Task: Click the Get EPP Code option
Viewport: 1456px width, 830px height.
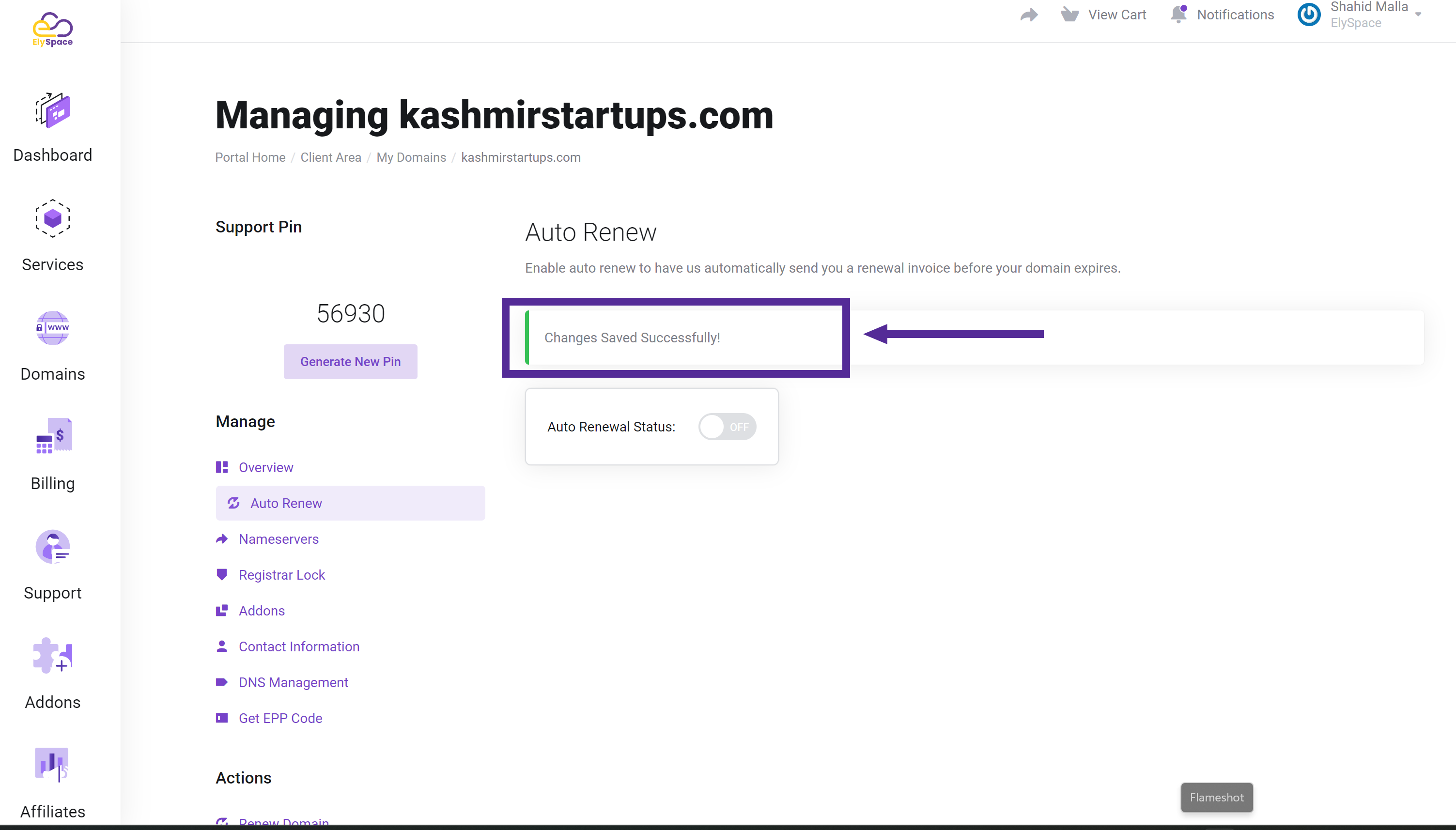Action: (x=281, y=718)
